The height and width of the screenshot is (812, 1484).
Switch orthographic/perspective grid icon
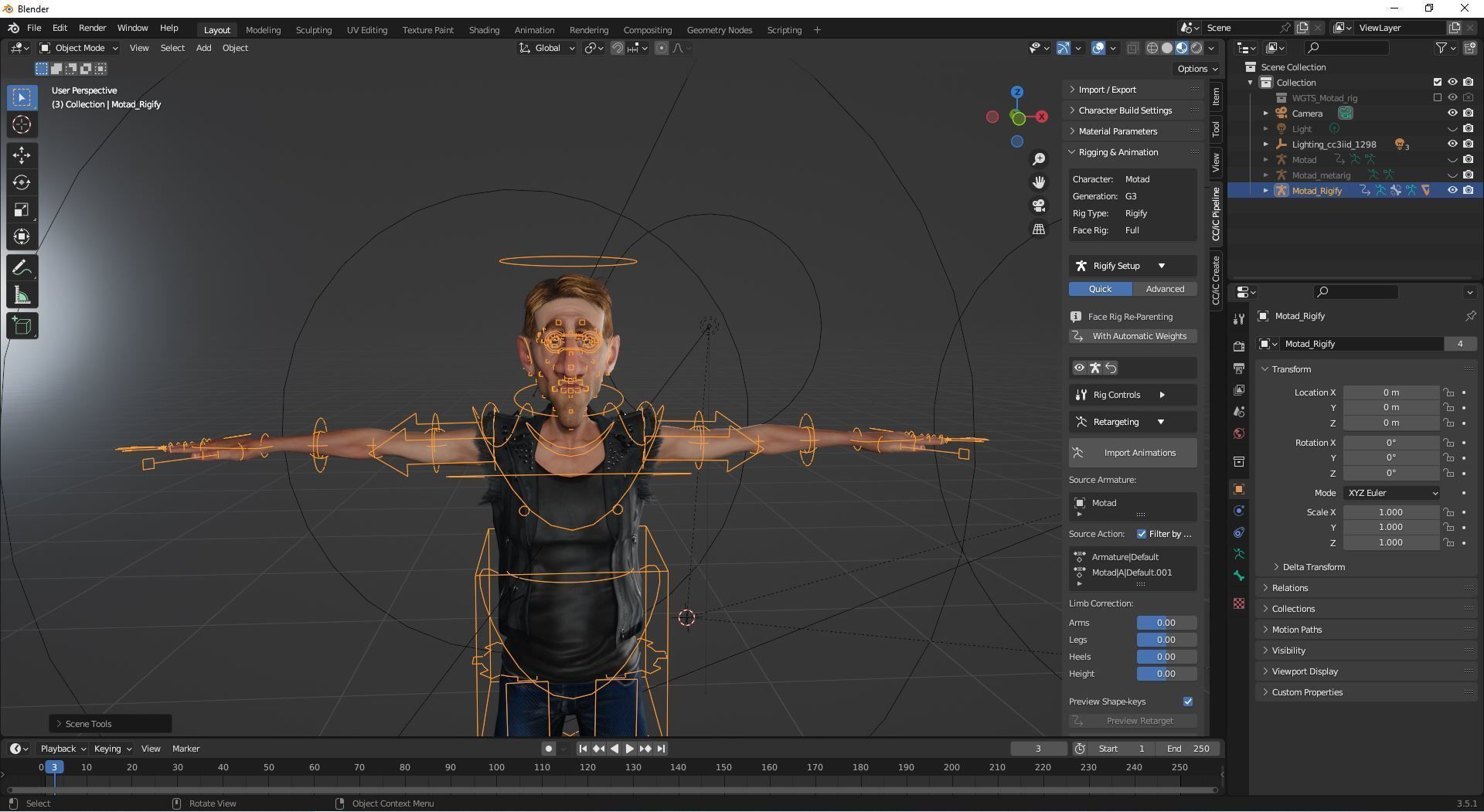[1039, 229]
